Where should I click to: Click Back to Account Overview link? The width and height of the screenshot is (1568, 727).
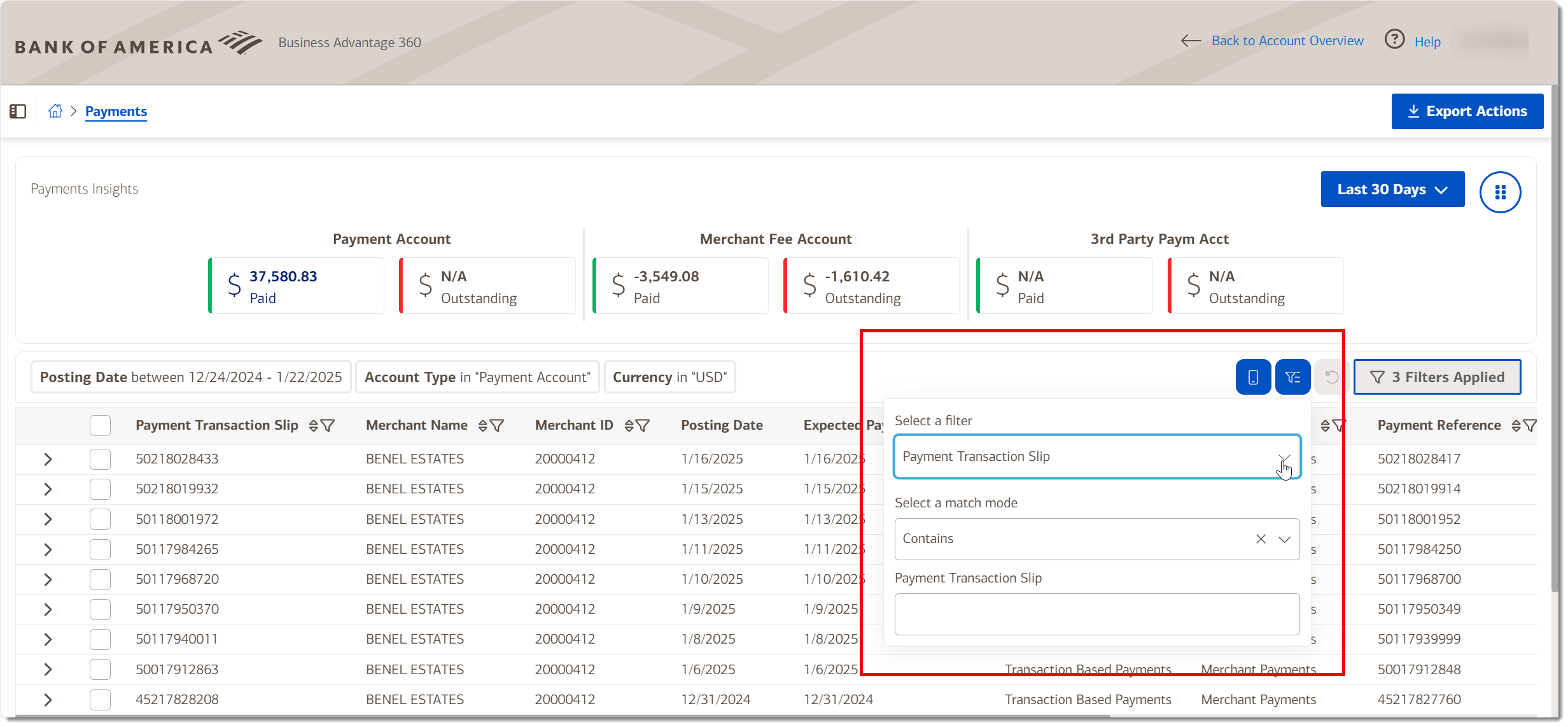[x=1287, y=41]
